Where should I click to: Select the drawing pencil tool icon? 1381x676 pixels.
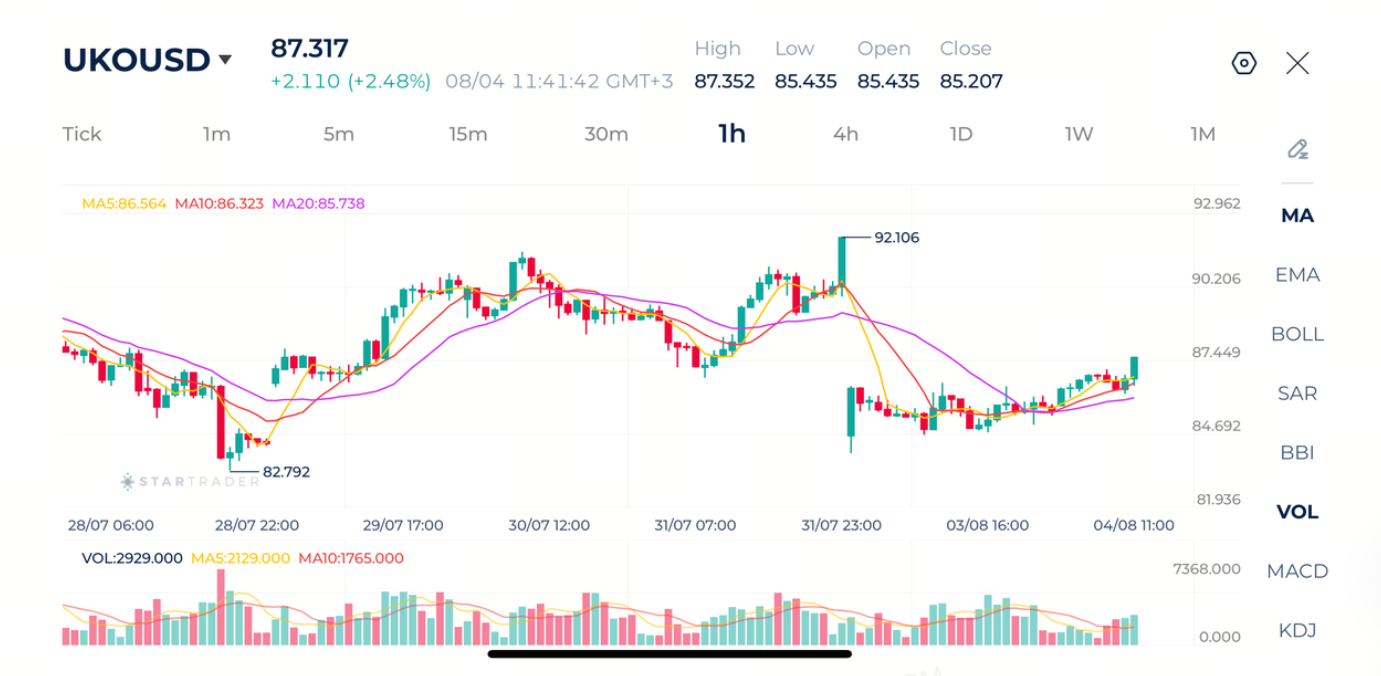click(1297, 150)
